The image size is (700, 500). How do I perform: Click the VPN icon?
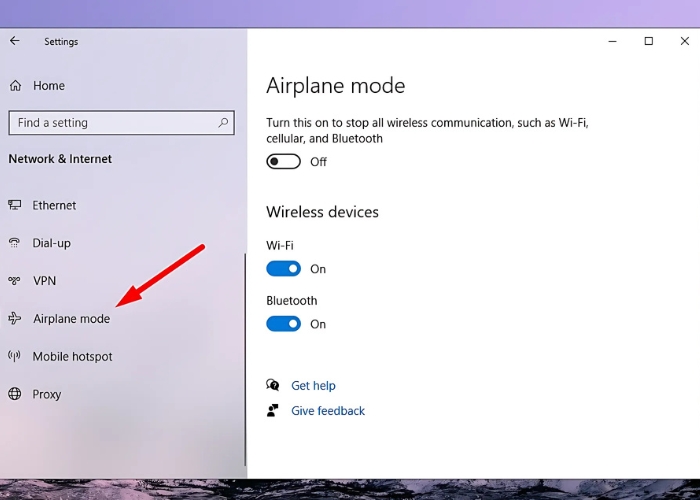click(15, 281)
